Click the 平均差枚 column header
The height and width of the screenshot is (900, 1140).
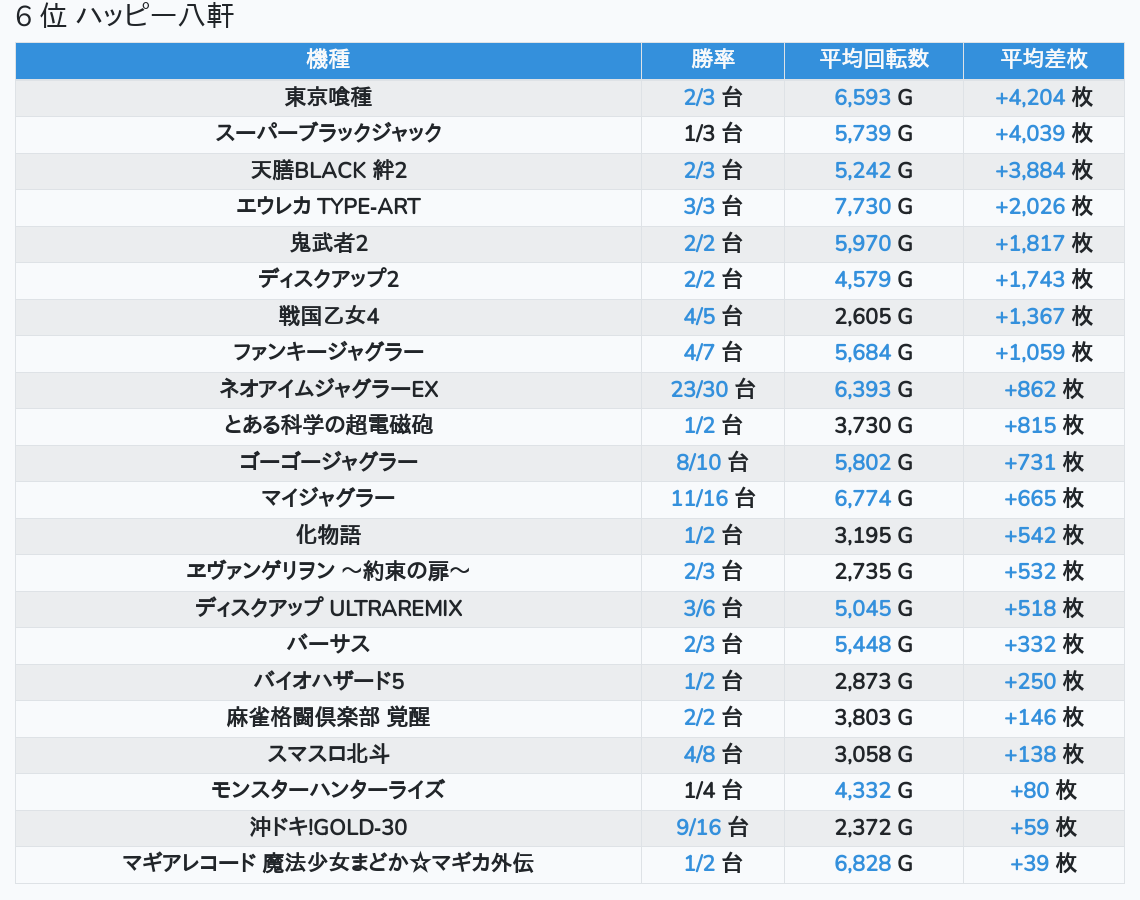point(1043,59)
